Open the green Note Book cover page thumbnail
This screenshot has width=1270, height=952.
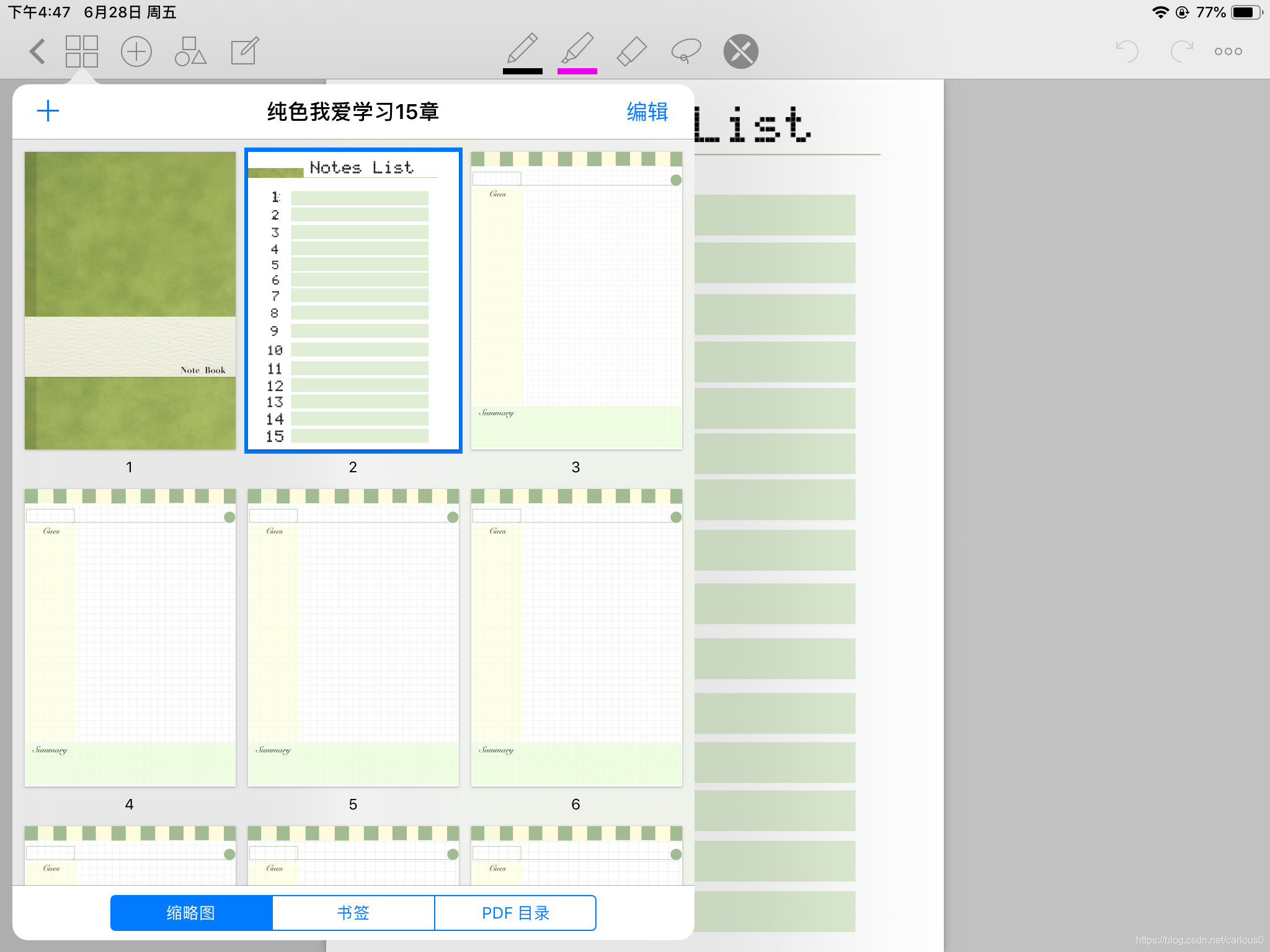130,301
